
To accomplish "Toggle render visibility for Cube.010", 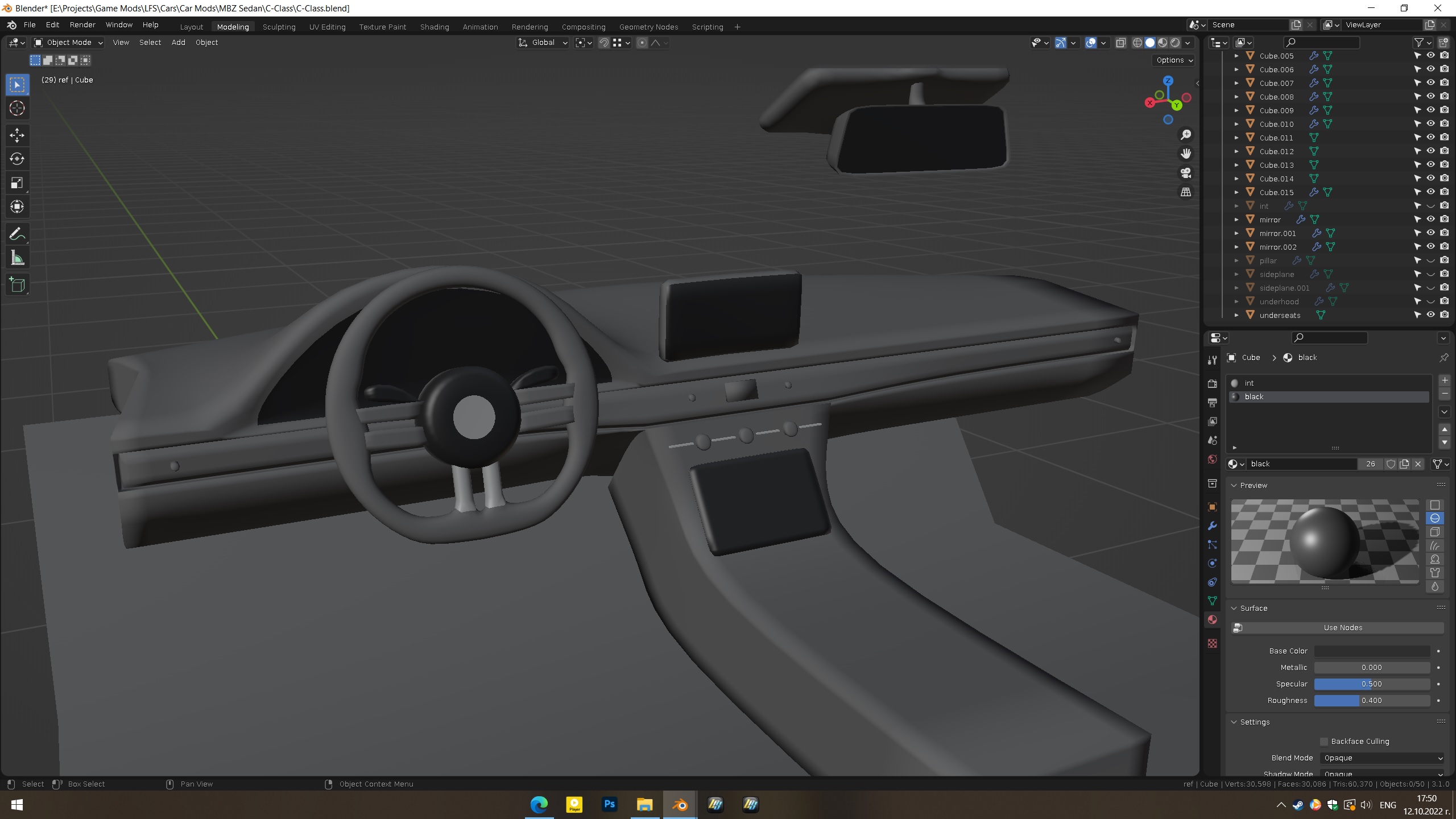I will pos(1444,124).
